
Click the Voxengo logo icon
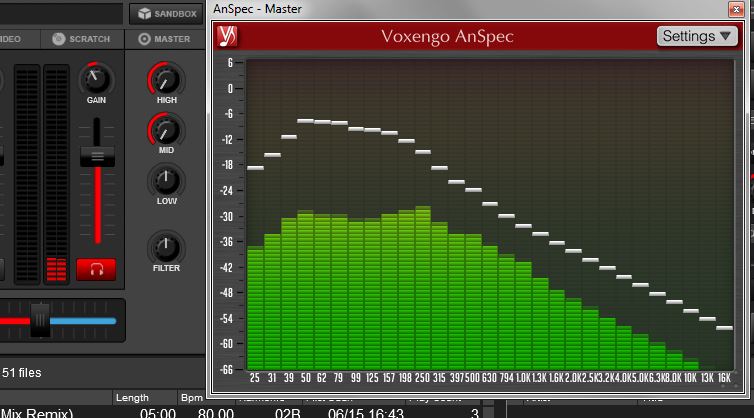tap(227, 37)
